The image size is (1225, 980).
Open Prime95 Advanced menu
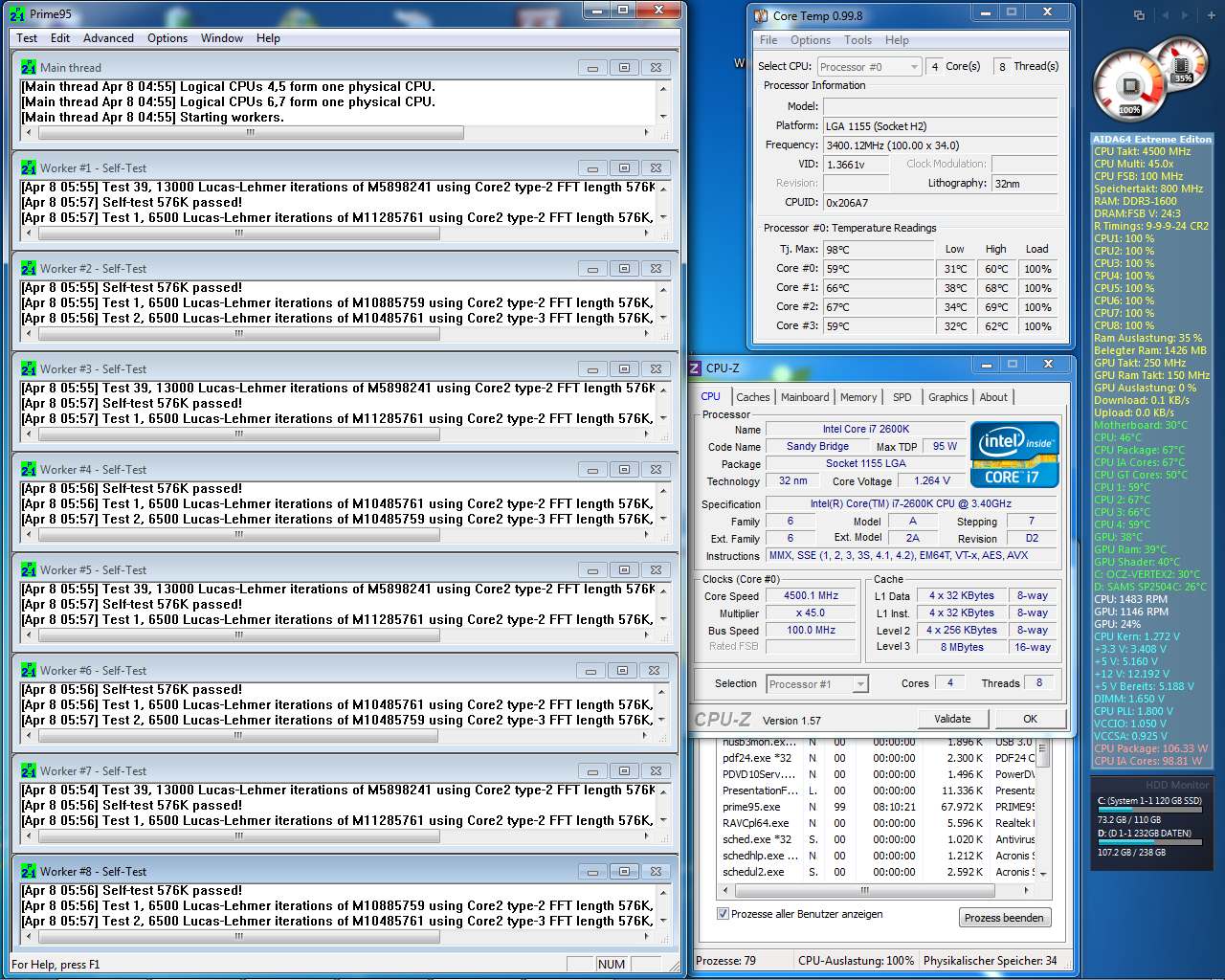108,38
